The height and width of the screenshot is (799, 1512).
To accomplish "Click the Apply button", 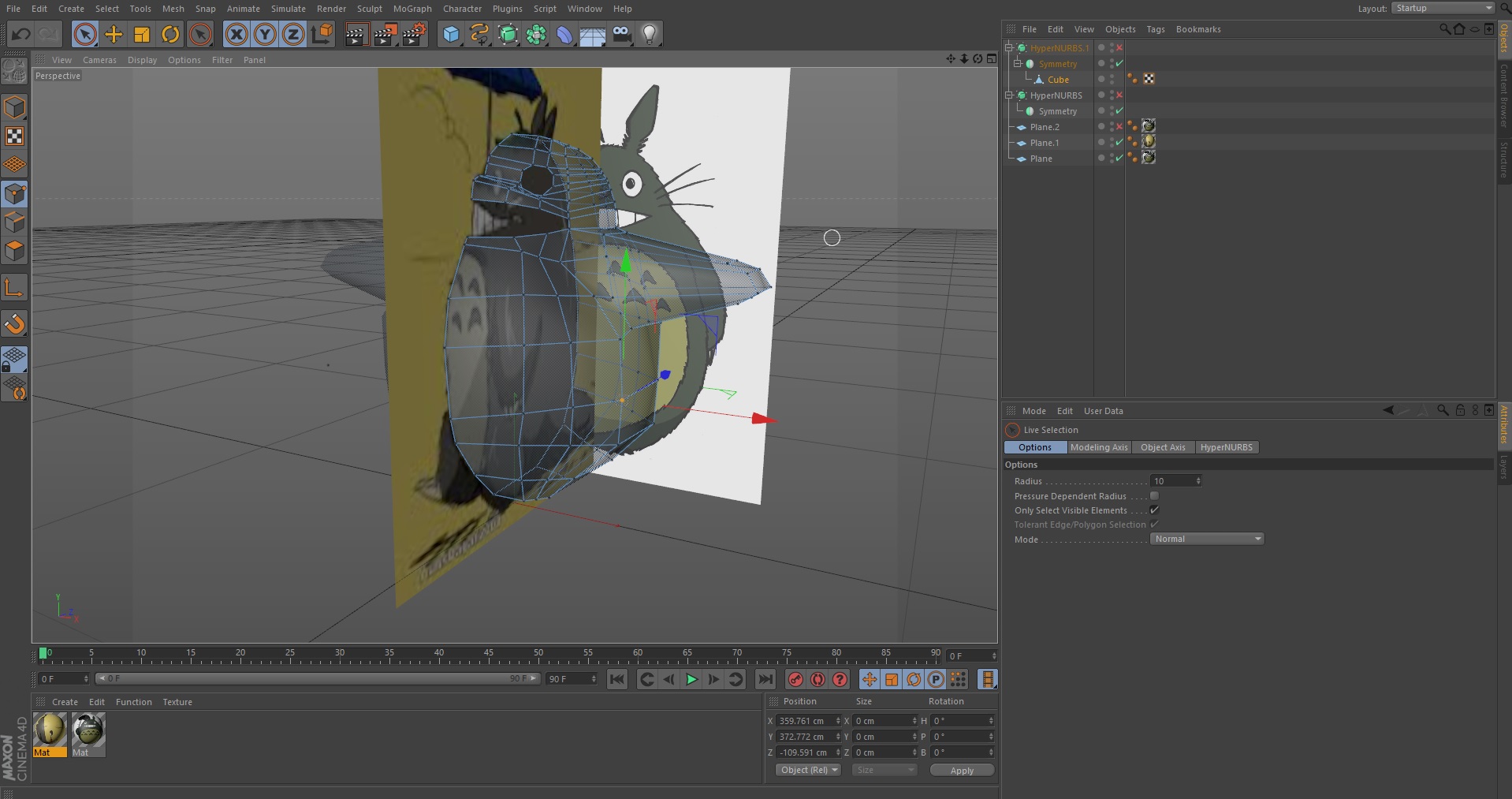I will coord(962,771).
